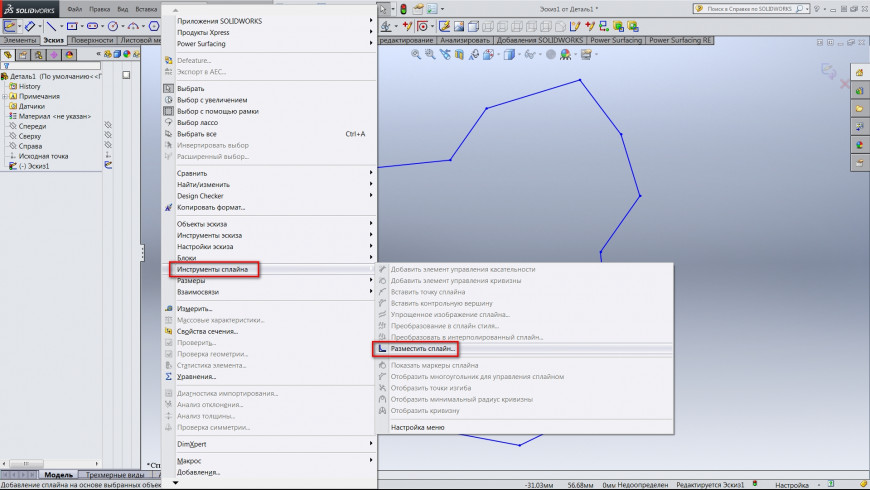The height and width of the screenshot is (490, 870).
Task: Switch to the Элементы tab
Action: click(x=19, y=40)
